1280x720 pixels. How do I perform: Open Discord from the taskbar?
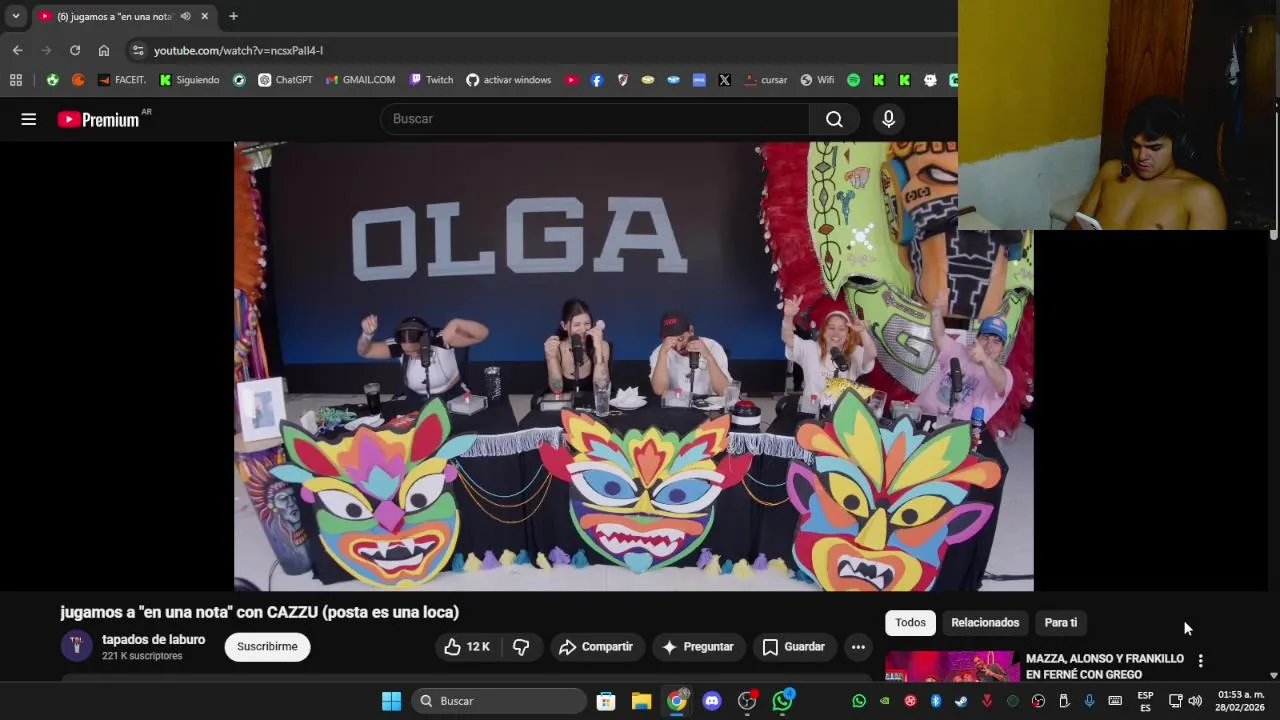tap(712, 701)
